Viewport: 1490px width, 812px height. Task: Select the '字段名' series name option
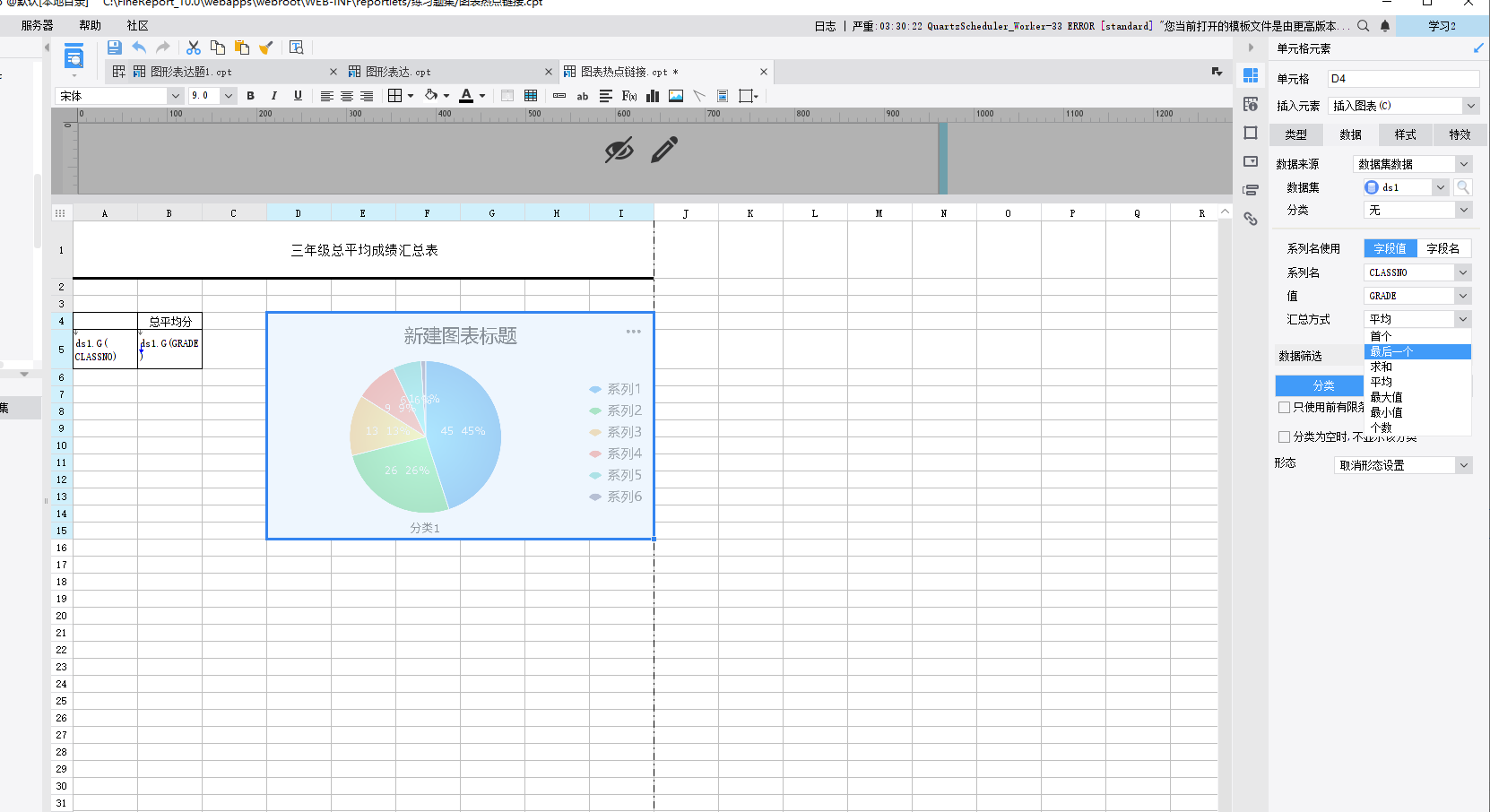[1443, 248]
